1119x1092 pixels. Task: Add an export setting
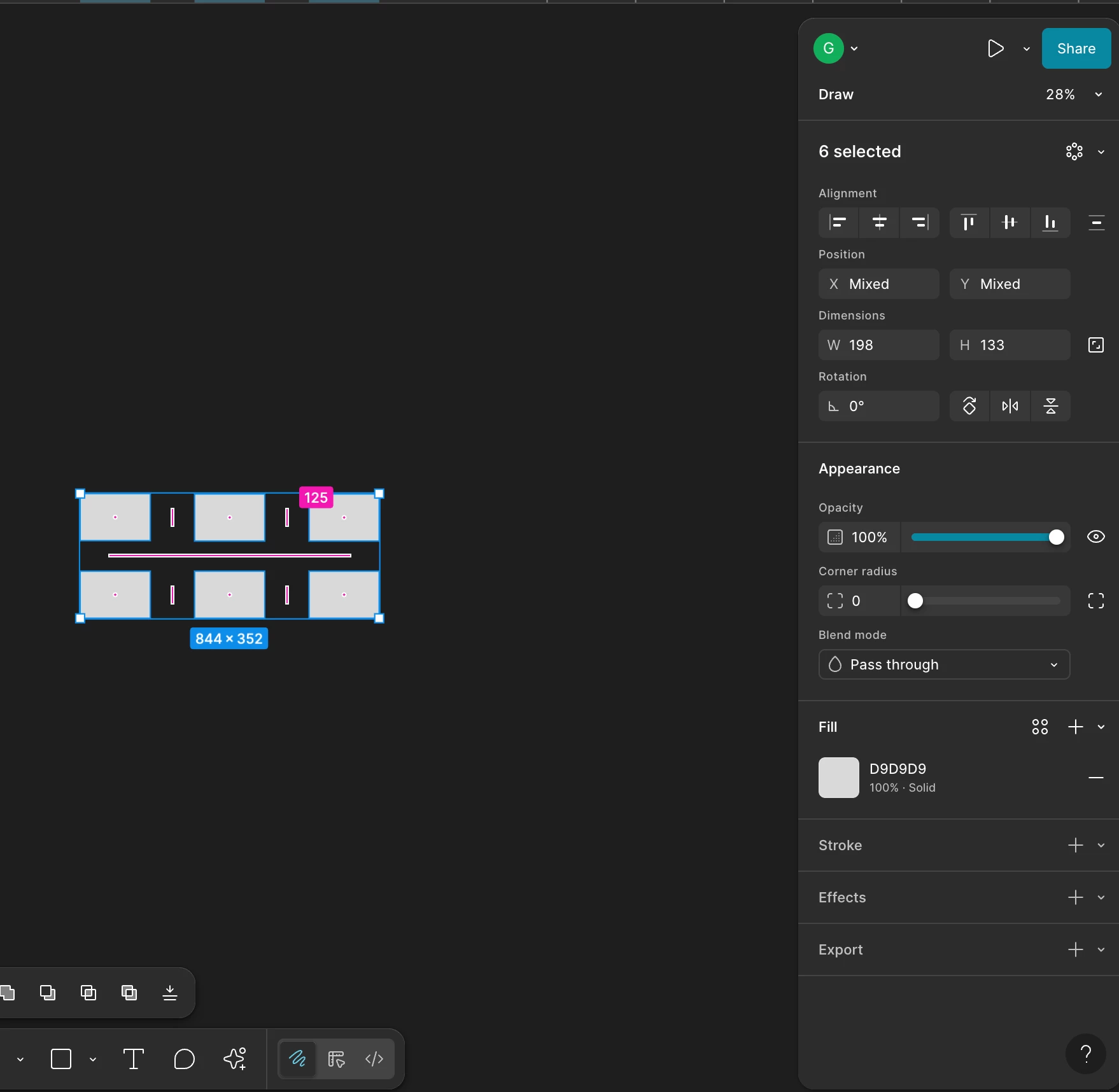(1076, 949)
